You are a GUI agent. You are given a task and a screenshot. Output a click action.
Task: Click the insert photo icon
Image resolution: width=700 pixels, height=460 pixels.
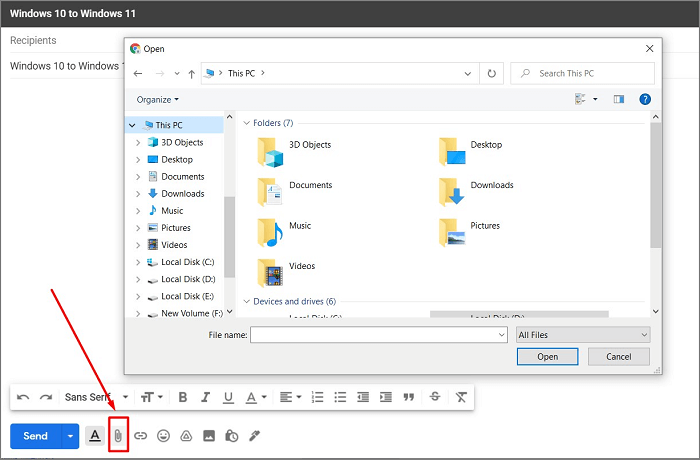click(209, 436)
